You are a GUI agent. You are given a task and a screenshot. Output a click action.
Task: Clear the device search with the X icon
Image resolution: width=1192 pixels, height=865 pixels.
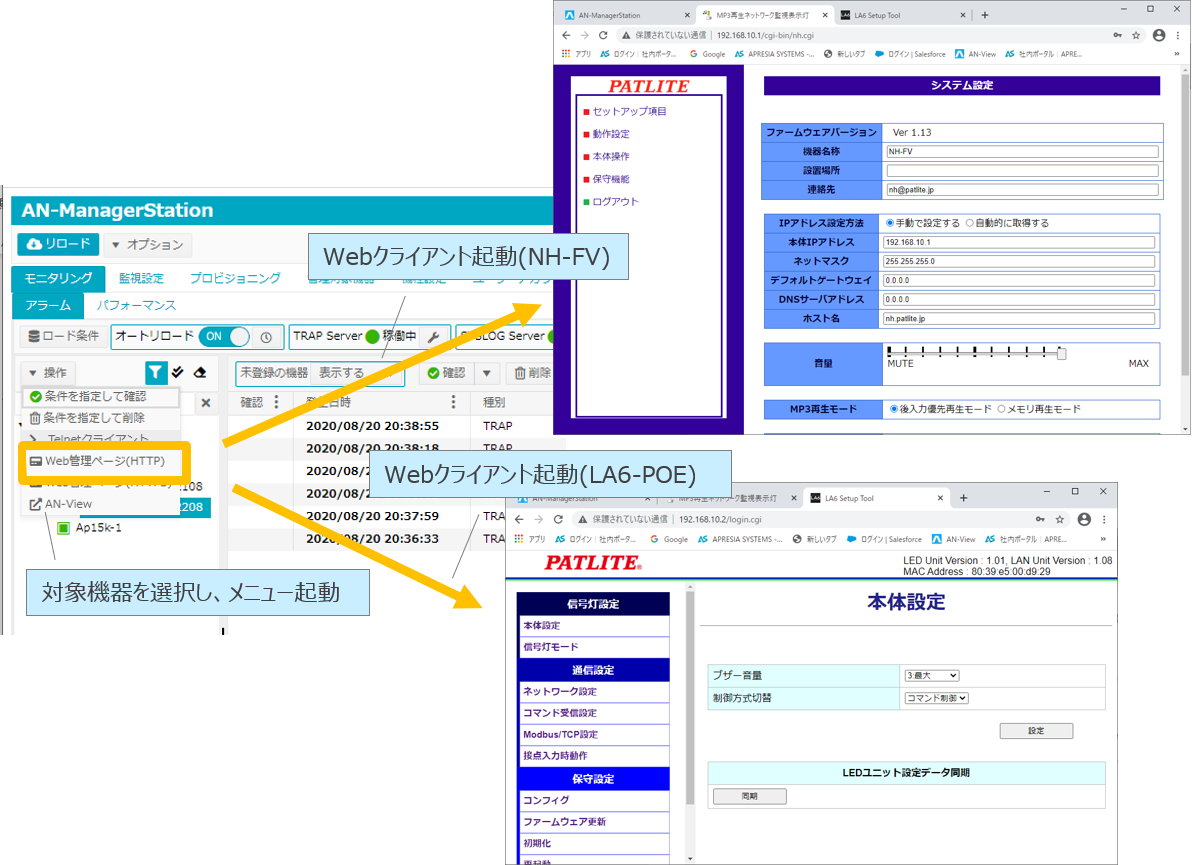(x=206, y=403)
